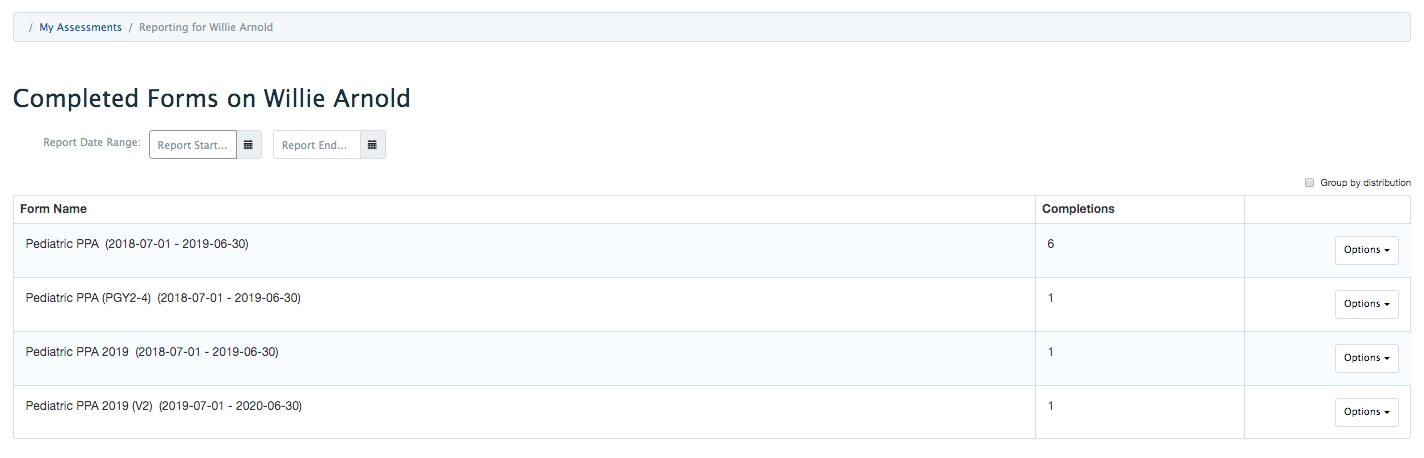Click the Completions column header
The height and width of the screenshot is (458, 1424).
point(1078,209)
